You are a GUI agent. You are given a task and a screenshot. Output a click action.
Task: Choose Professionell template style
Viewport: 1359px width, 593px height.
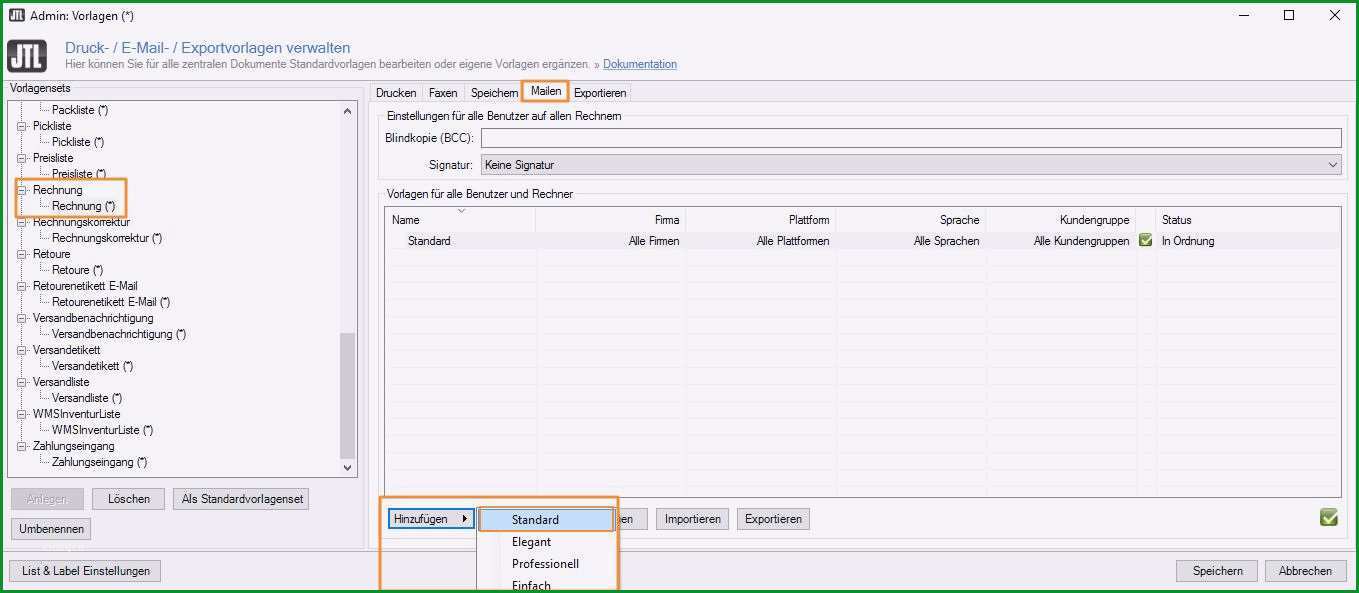[546, 564]
